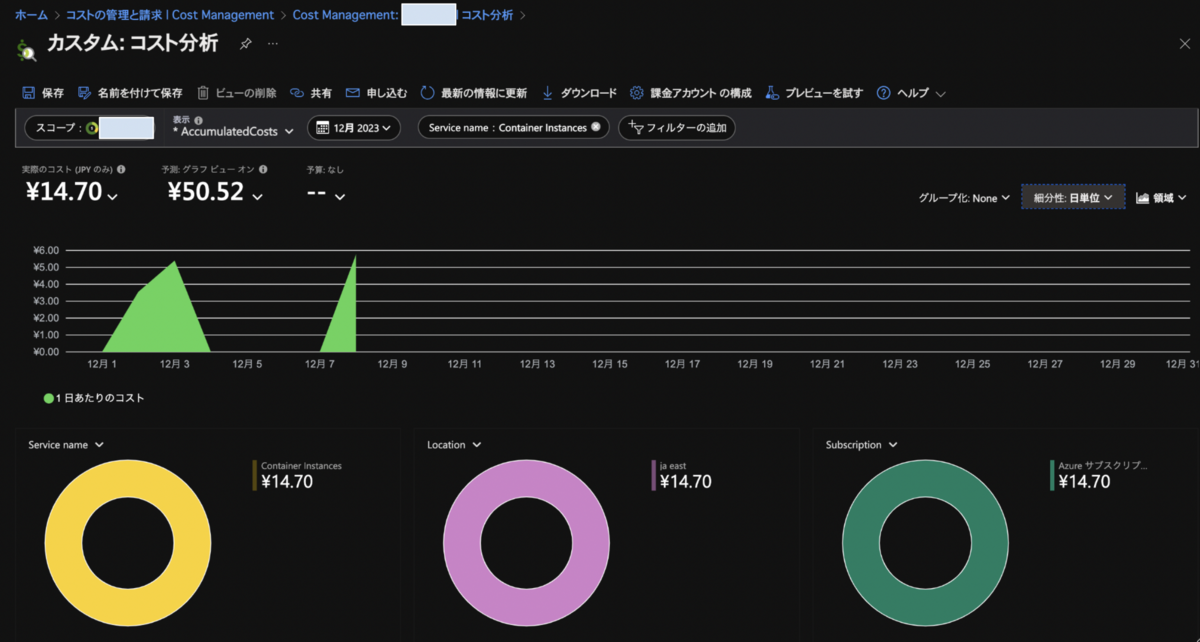The width and height of the screenshot is (1200, 642).
Task: Click the プレビューを試す flask icon
Action: 772,93
